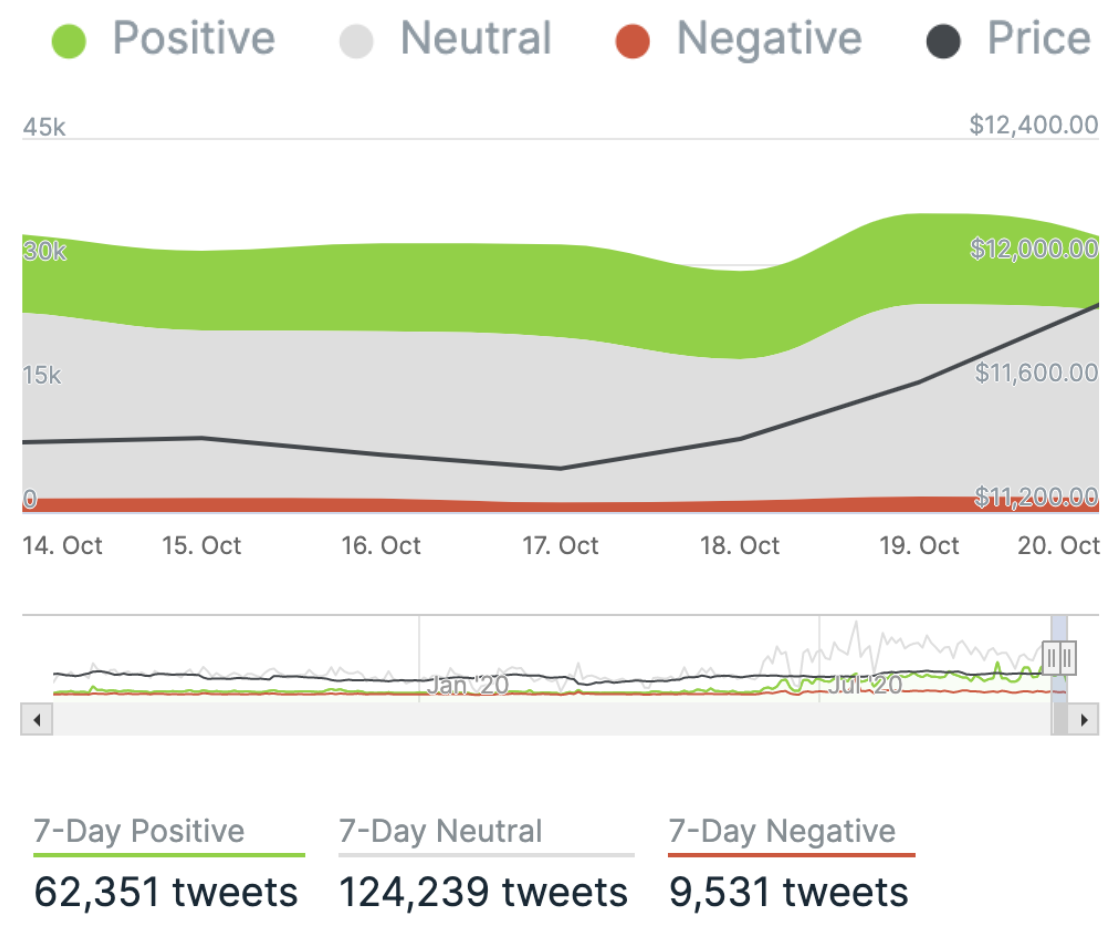This screenshot has width=1120, height=946.
Task: Click the navigator left scroll arrow
Action: click(x=37, y=720)
